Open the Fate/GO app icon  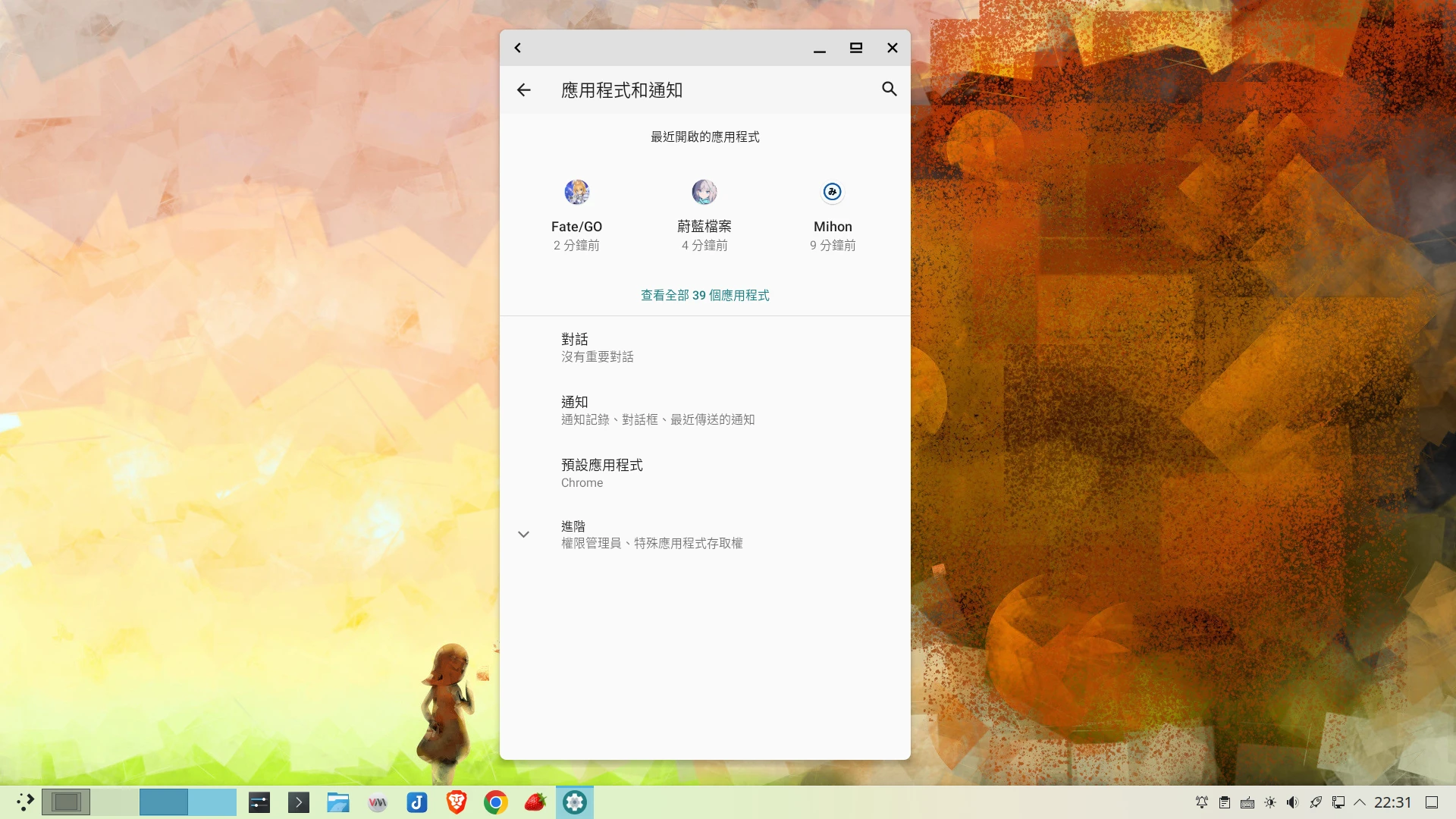(x=576, y=192)
